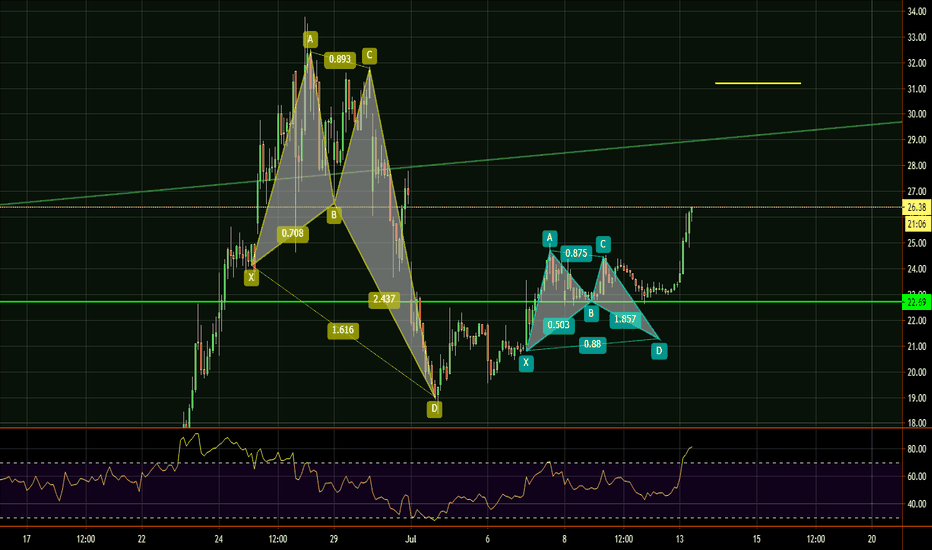
Task: Click the RSI 60.00 axis label
Action: tap(917, 477)
